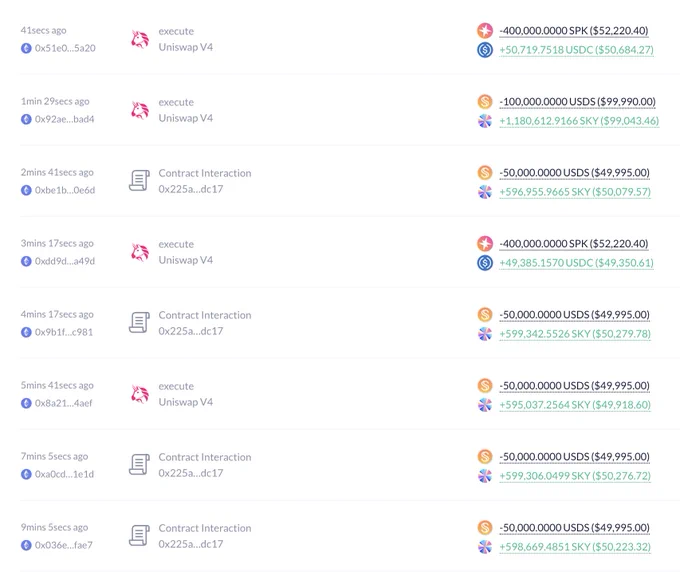Click Uniswap V4 label in 1min 29secs row

click(186, 118)
